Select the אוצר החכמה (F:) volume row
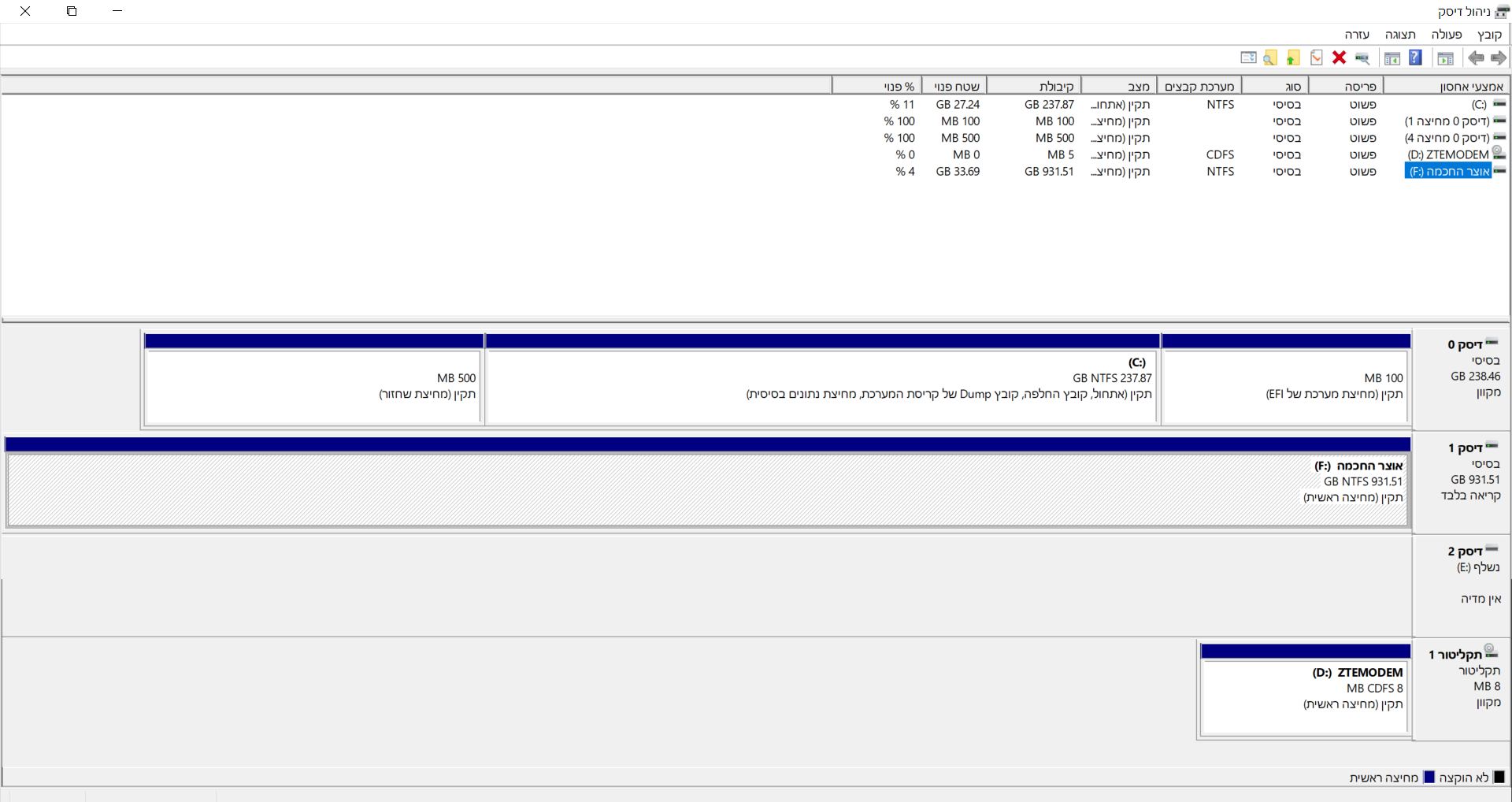The height and width of the screenshot is (802, 1512). pos(1448,171)
